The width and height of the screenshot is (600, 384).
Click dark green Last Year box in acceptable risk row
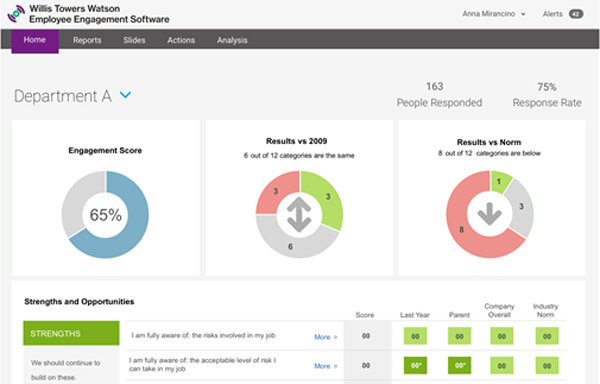[415, 365]
